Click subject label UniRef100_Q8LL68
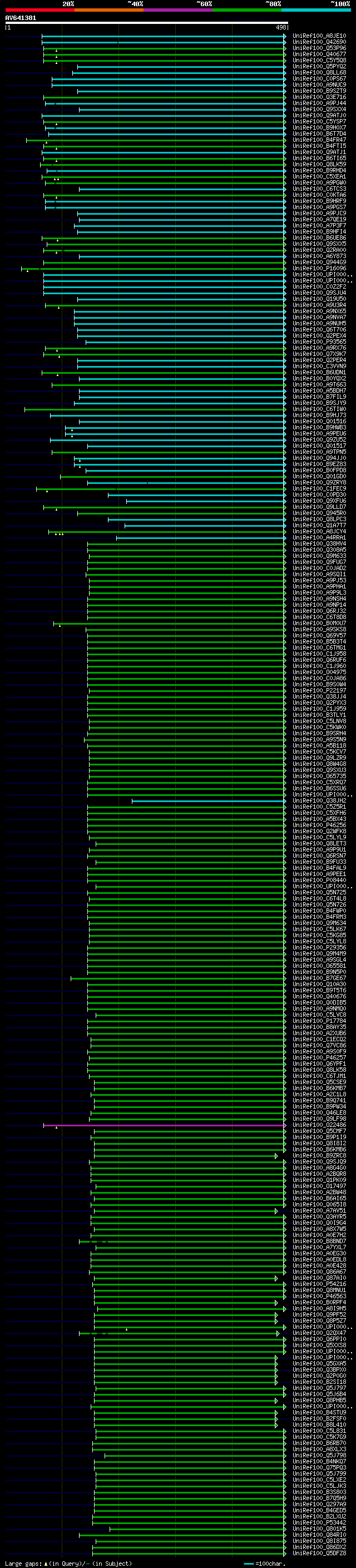Viewport: 356px width, 1568px height. [x=319, y=72]
